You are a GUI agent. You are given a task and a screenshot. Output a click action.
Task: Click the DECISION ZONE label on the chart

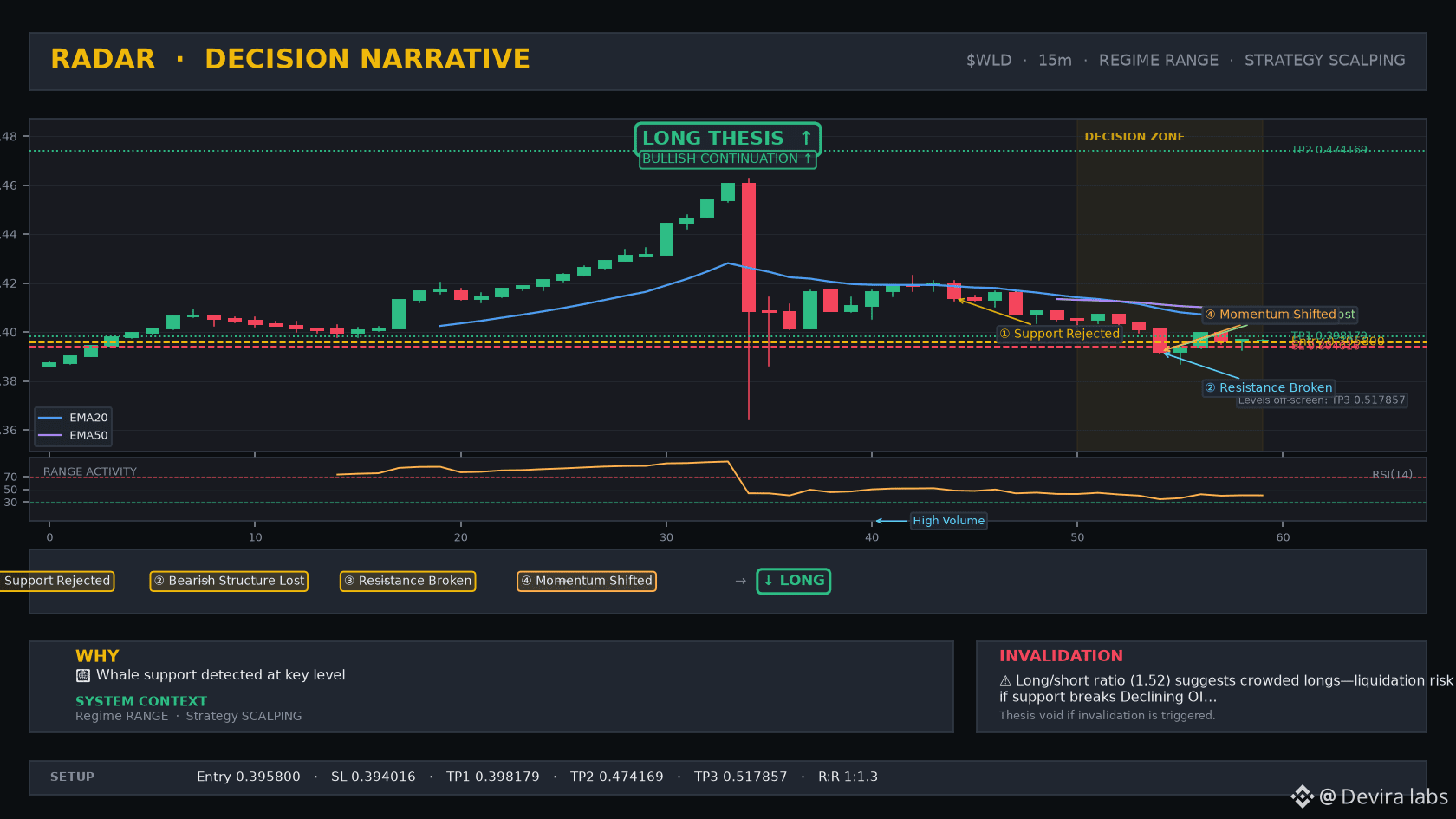(x=1134, y=137)
